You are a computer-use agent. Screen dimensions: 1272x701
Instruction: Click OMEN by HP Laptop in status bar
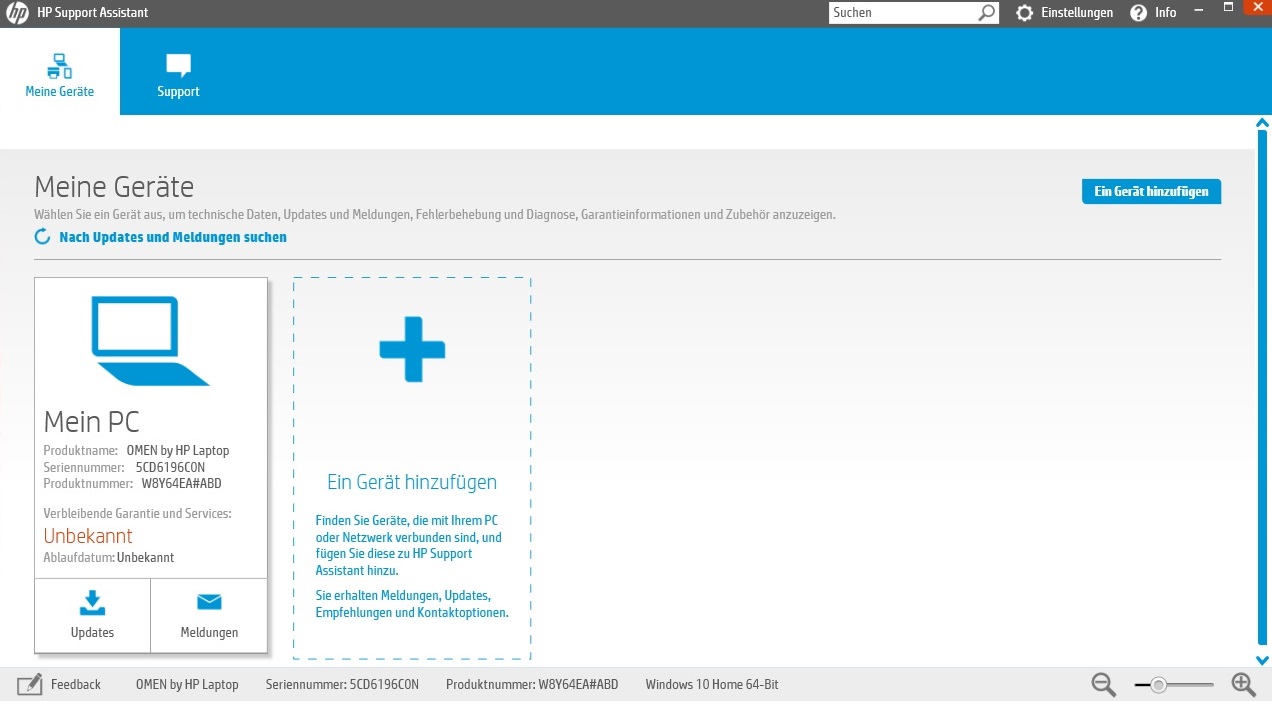pyautogui.click(x=187, y=685)
